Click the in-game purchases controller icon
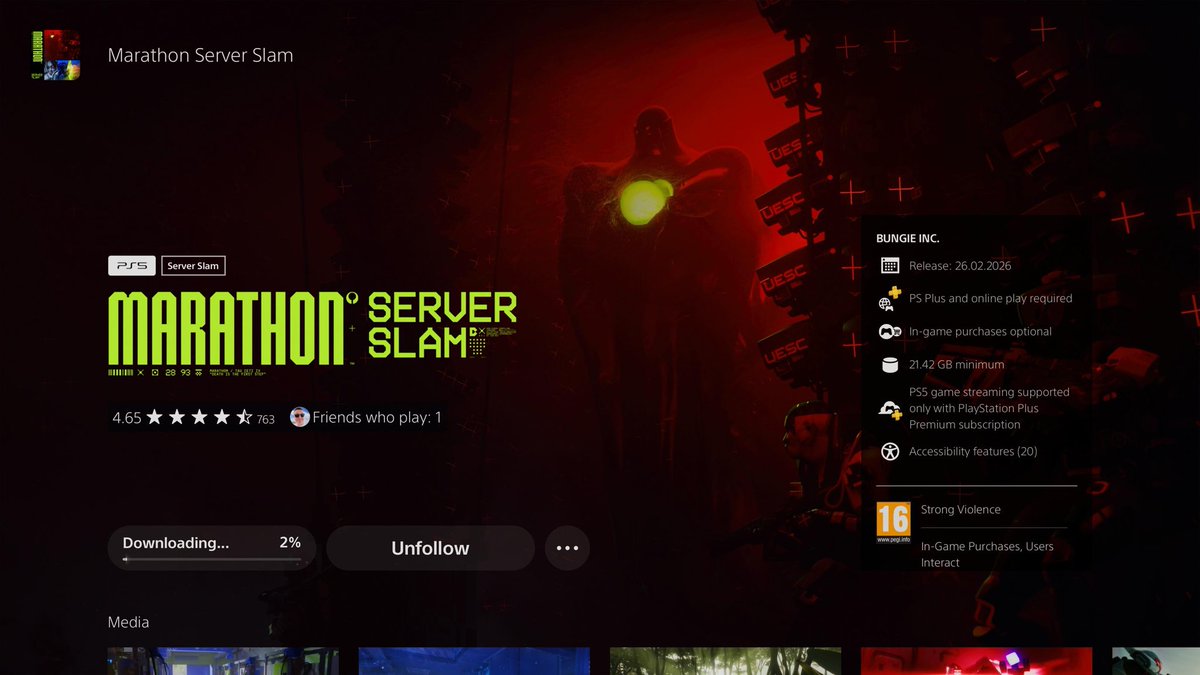 [x=890, y=332]
